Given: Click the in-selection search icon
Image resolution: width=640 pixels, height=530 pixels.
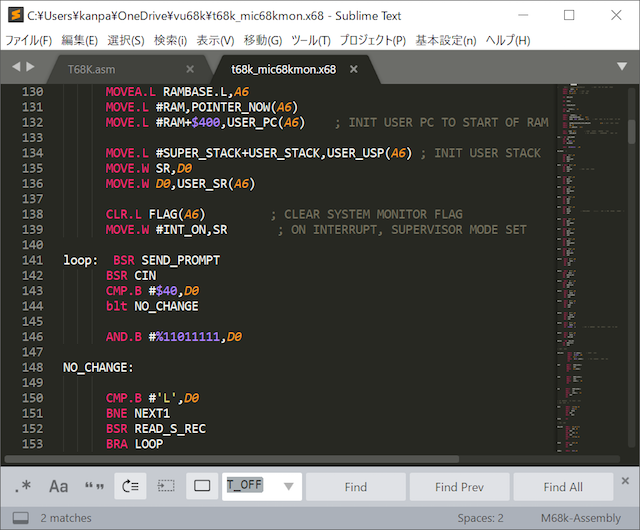Looking at the screenshot, I should (x=166, y=486).
